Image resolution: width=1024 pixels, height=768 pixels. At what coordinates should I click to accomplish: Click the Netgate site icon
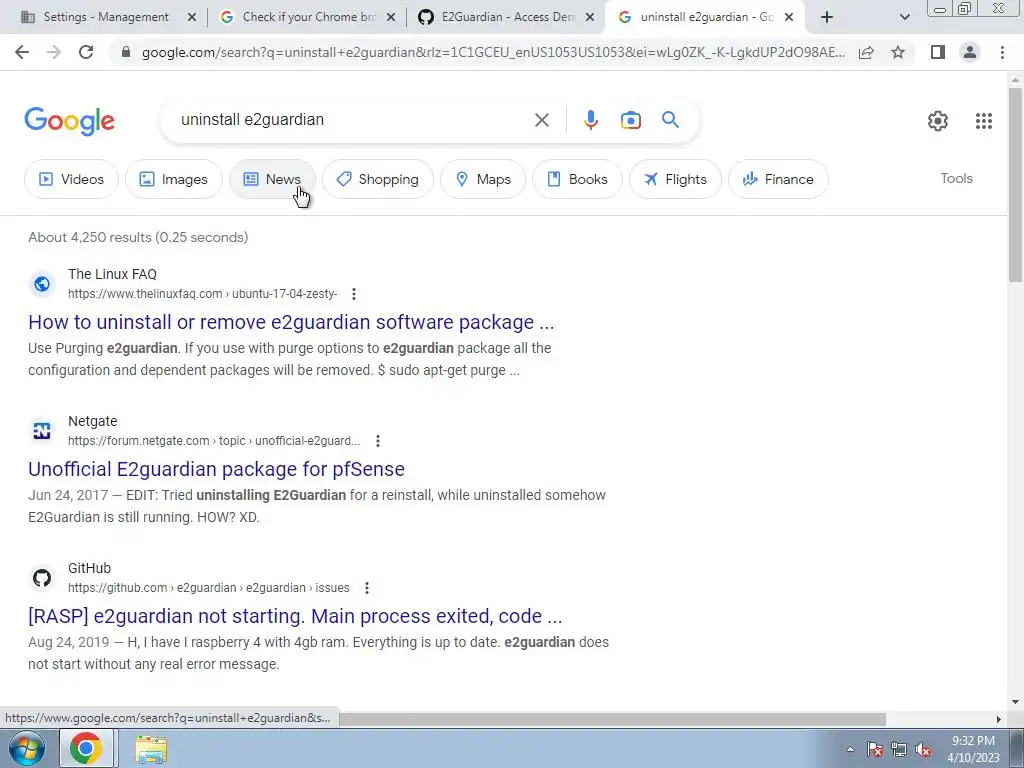42,431
